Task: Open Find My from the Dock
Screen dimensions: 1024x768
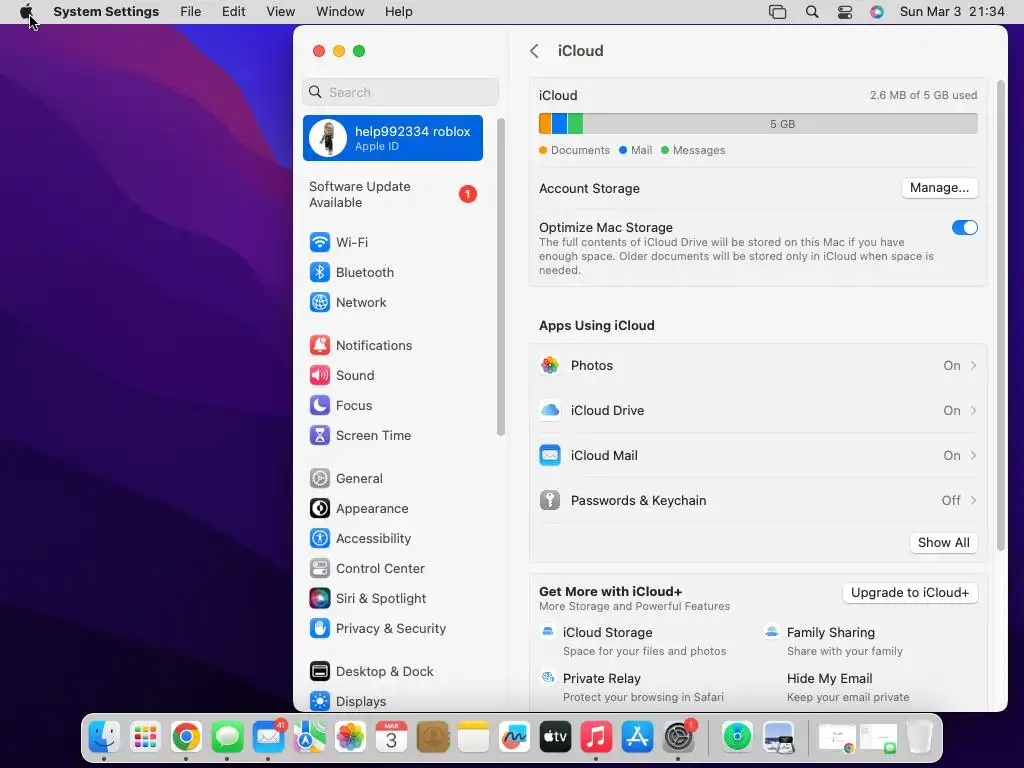Action: 737,737
